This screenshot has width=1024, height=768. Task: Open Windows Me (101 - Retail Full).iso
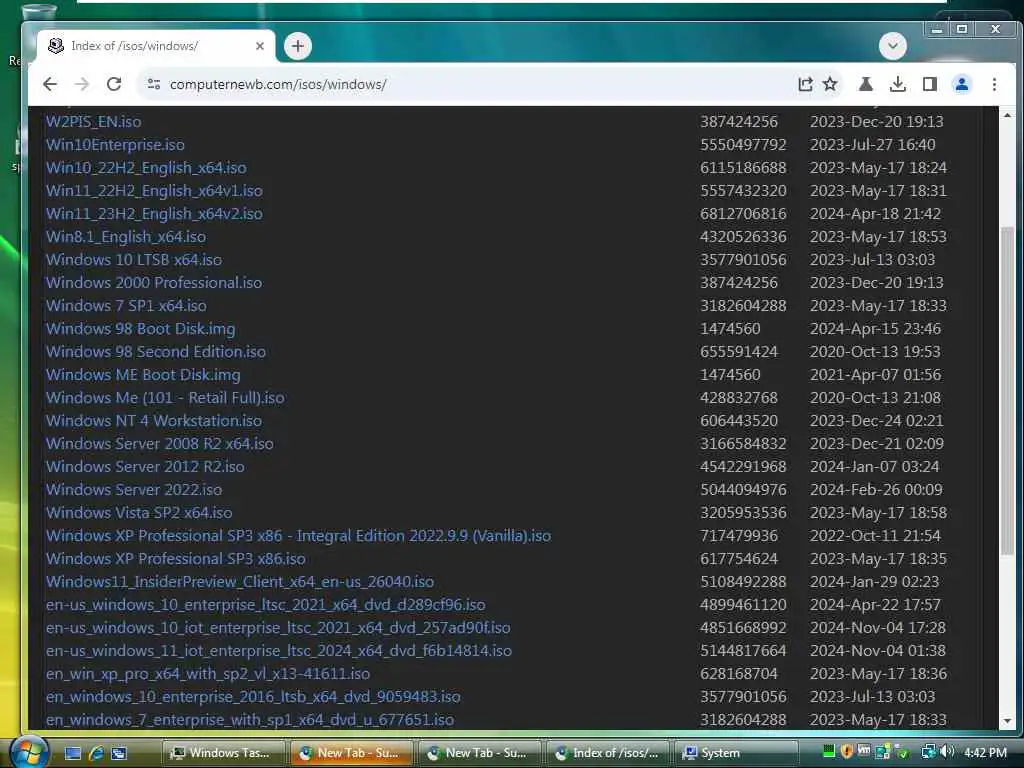coord(165,398)
